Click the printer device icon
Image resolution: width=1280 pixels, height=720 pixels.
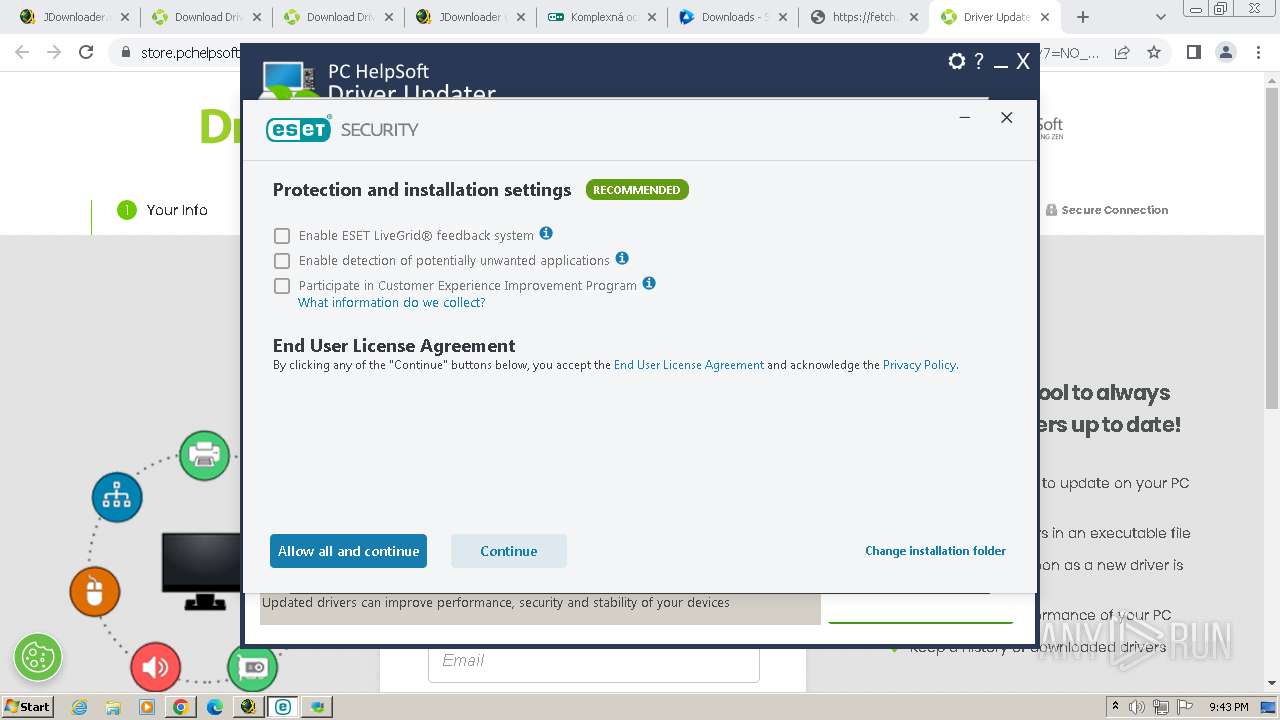coord(205,455)
